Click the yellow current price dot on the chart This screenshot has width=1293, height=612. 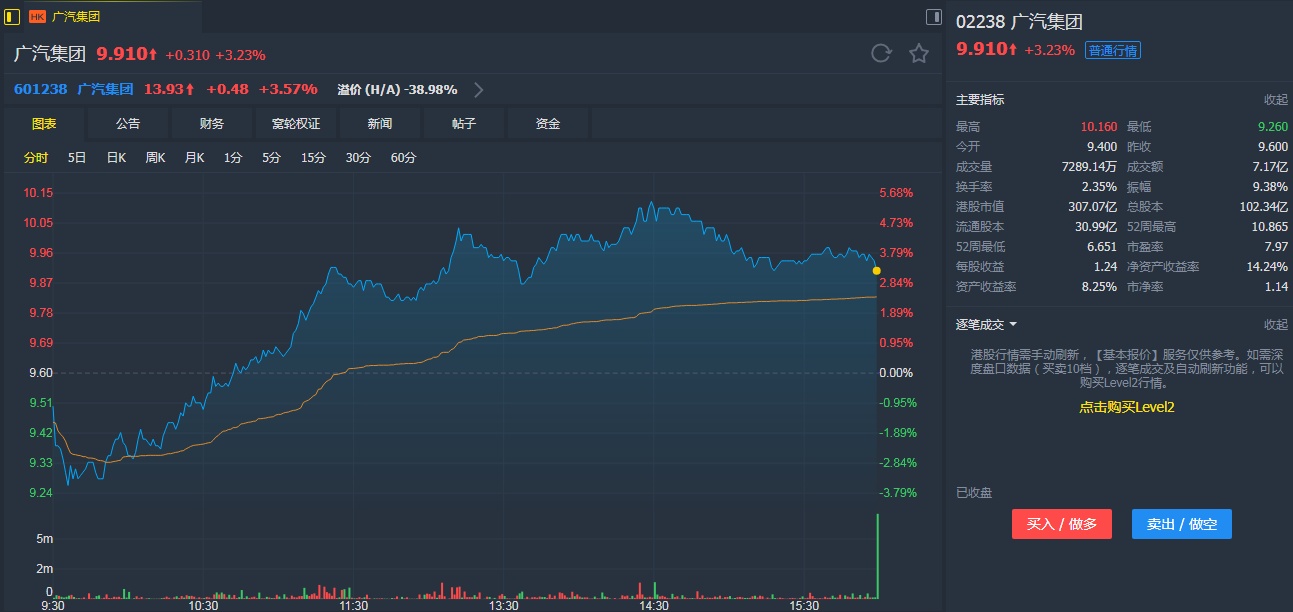coord(877,271)
